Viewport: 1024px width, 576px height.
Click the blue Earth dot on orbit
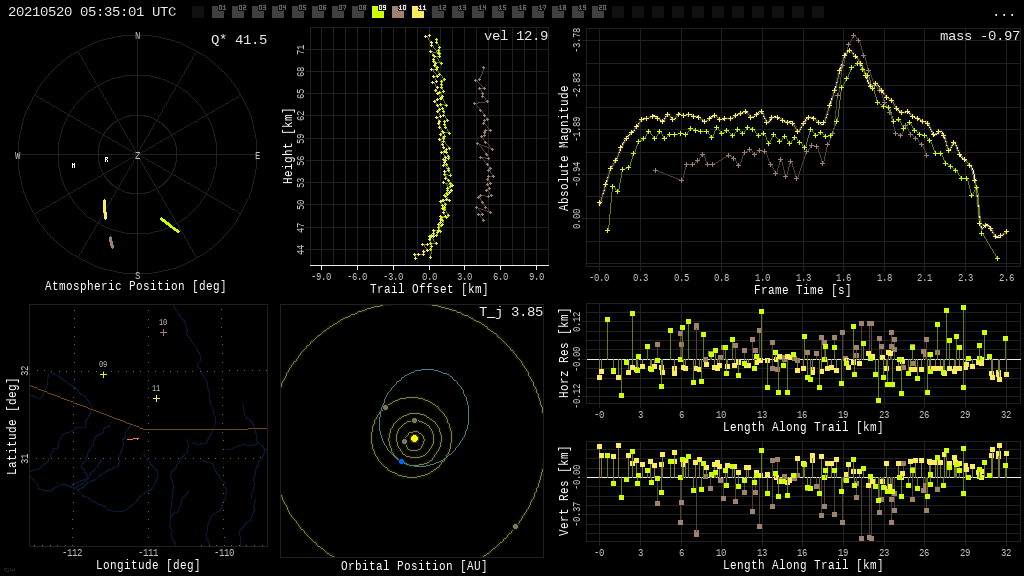coord(402,461)
